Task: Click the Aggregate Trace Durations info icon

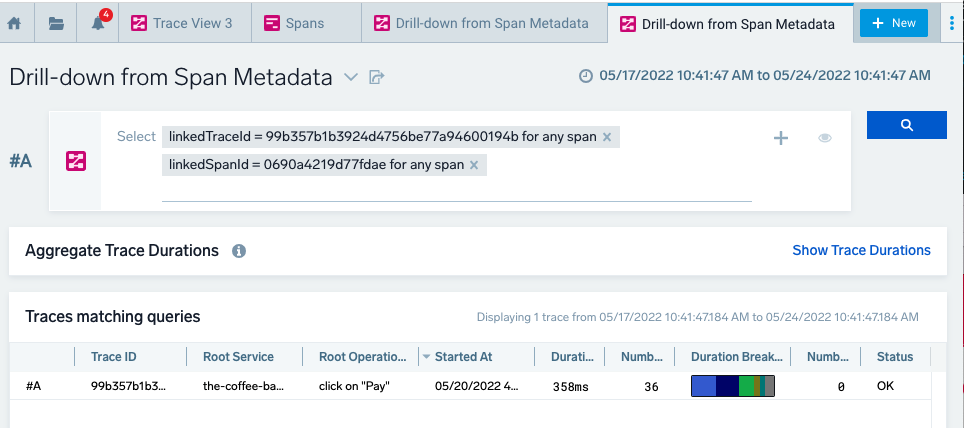Action: (x=239, y=251)
